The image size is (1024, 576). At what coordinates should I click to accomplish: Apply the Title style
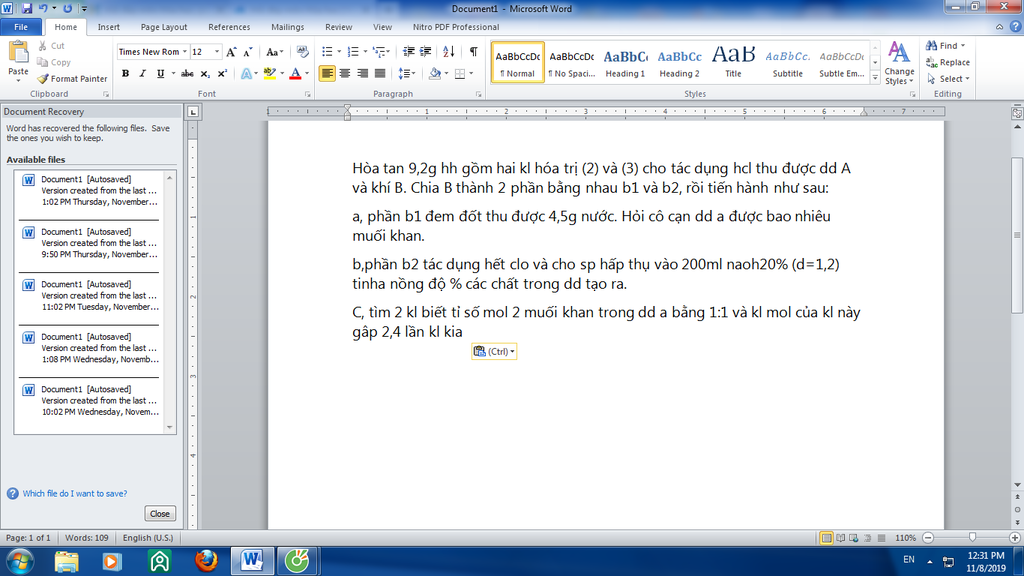733,63
